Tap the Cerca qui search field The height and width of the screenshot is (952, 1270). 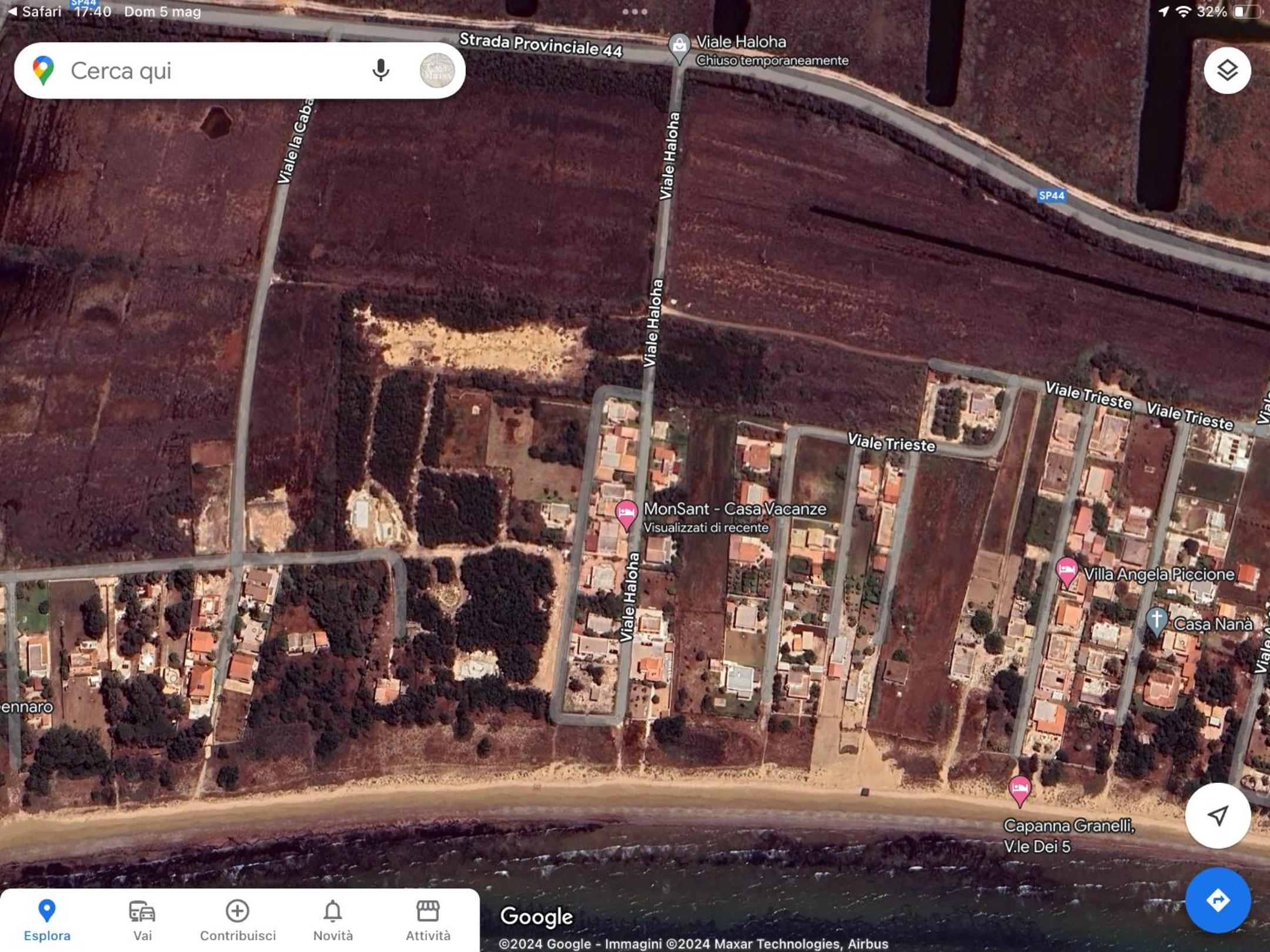click(x=239, y=71)
